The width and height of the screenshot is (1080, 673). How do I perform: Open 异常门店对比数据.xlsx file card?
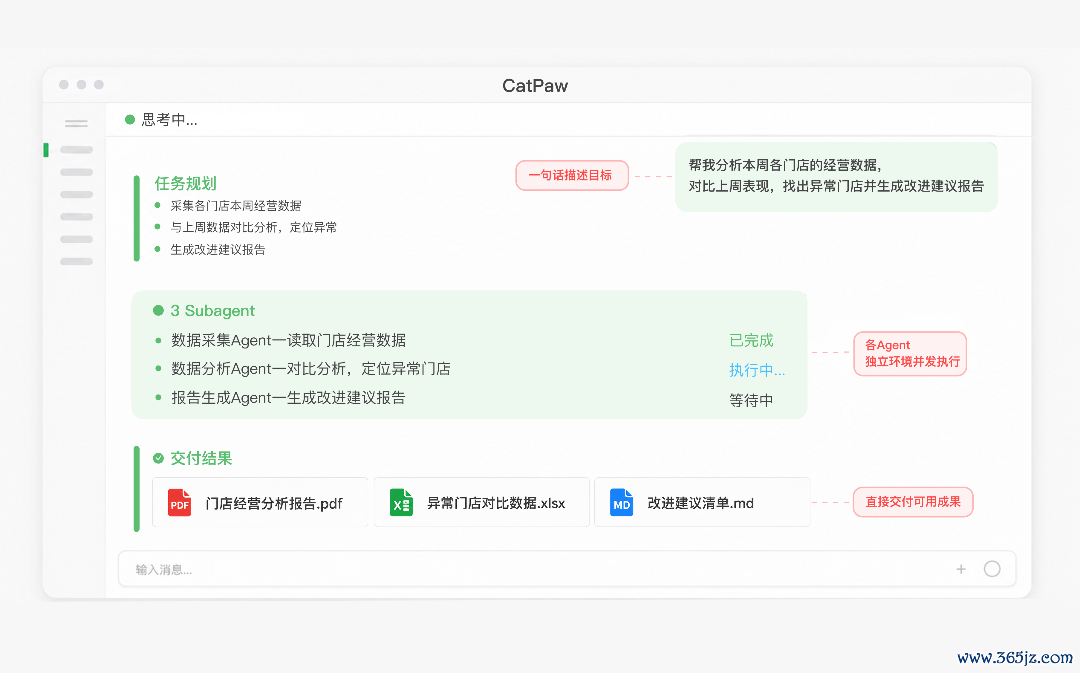[481, 502]
